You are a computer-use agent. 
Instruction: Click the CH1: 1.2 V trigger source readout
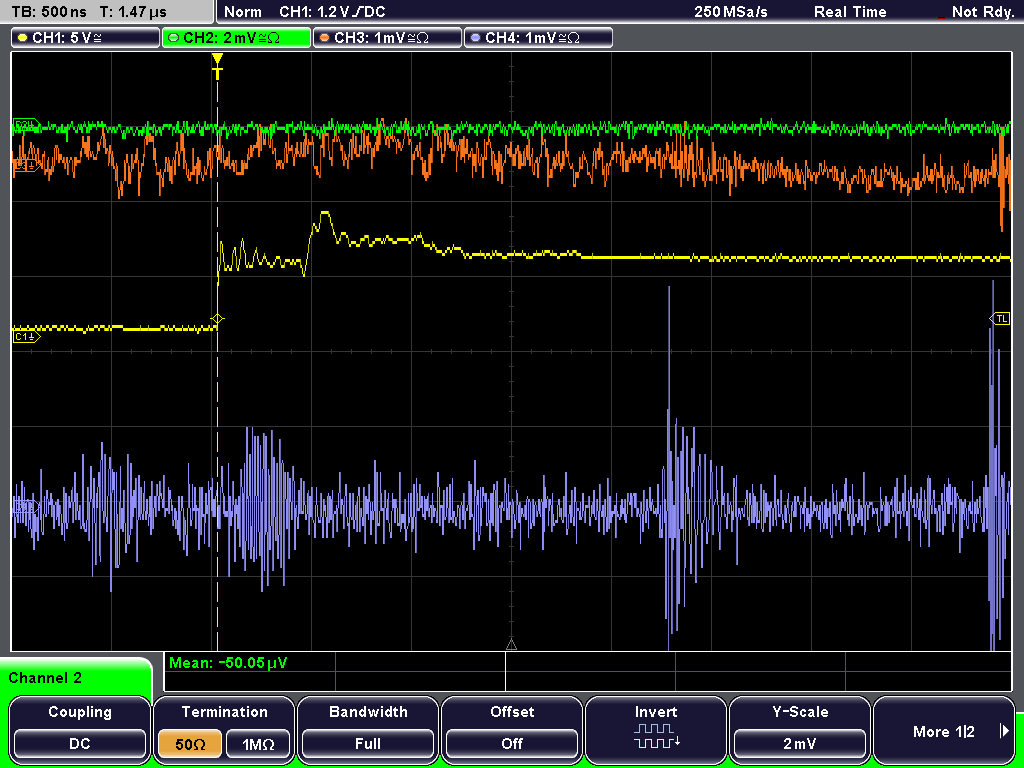332,12
